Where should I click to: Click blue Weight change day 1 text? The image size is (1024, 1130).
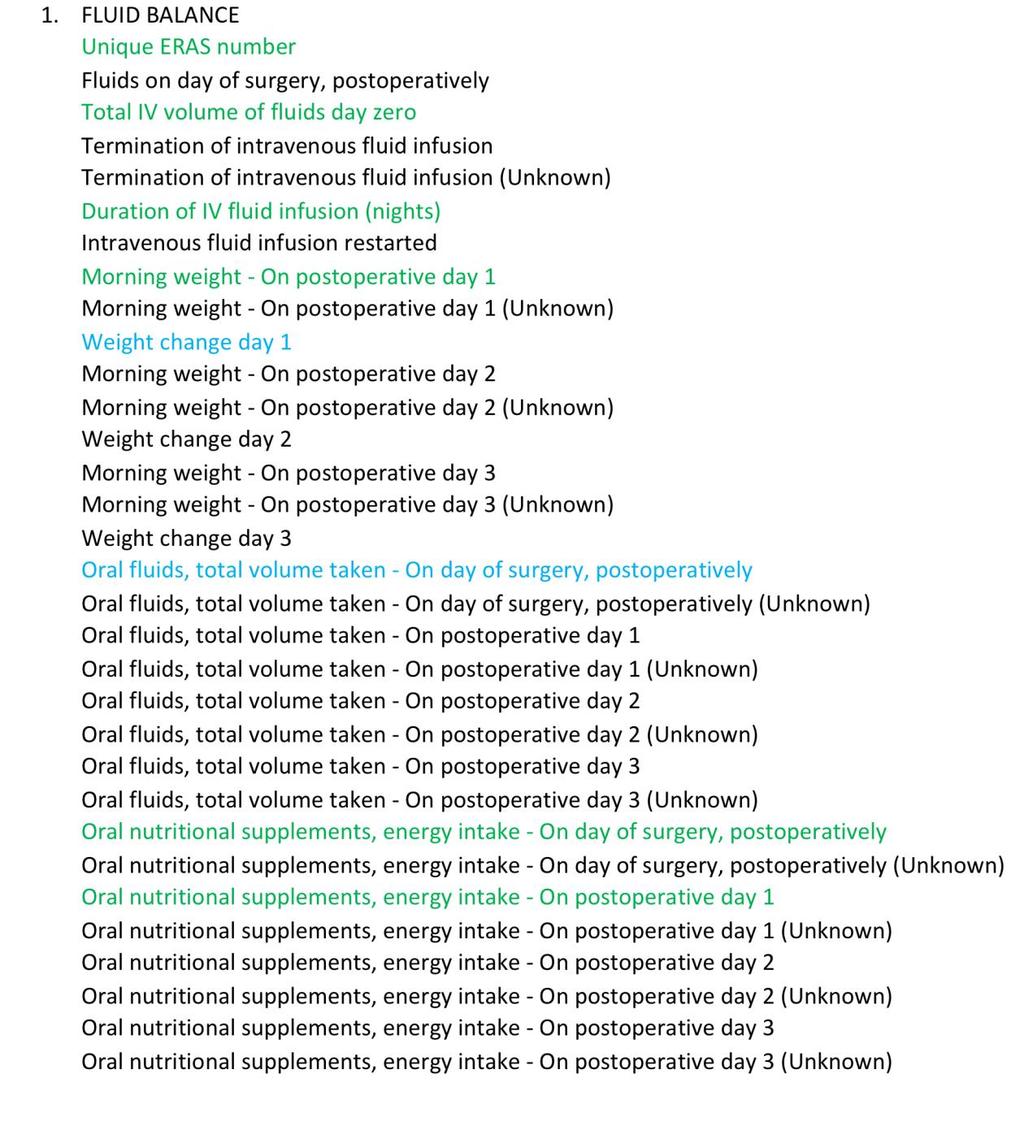click(187, 343)
